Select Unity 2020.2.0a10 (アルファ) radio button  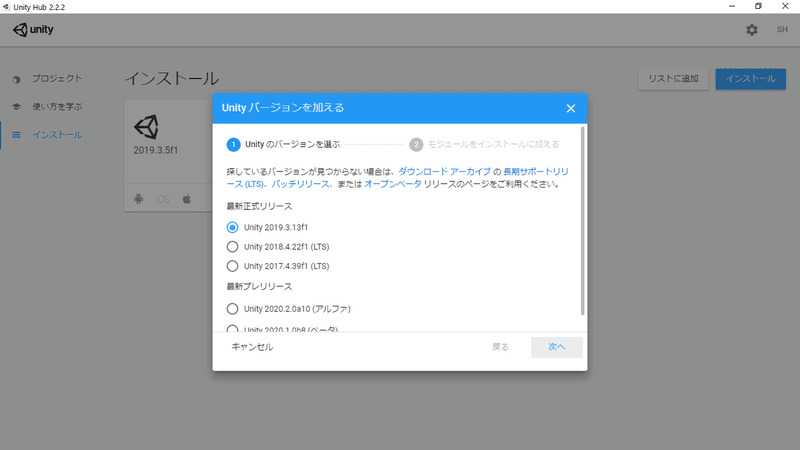click(232, 309)
